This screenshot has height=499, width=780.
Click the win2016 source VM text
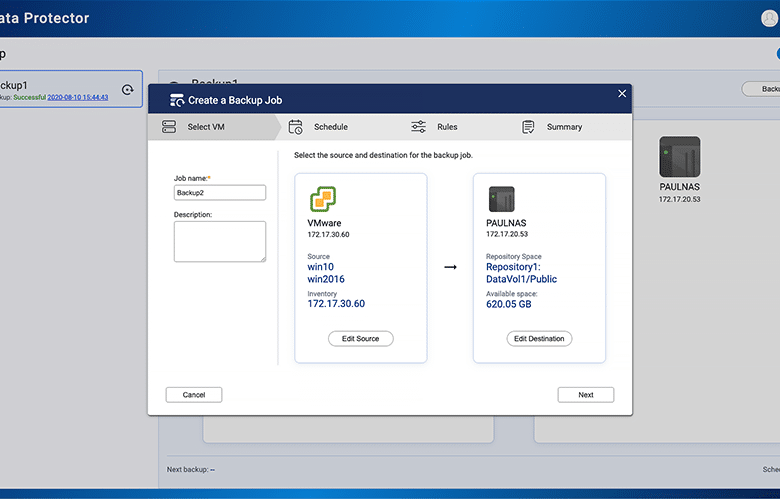point(326,279)
